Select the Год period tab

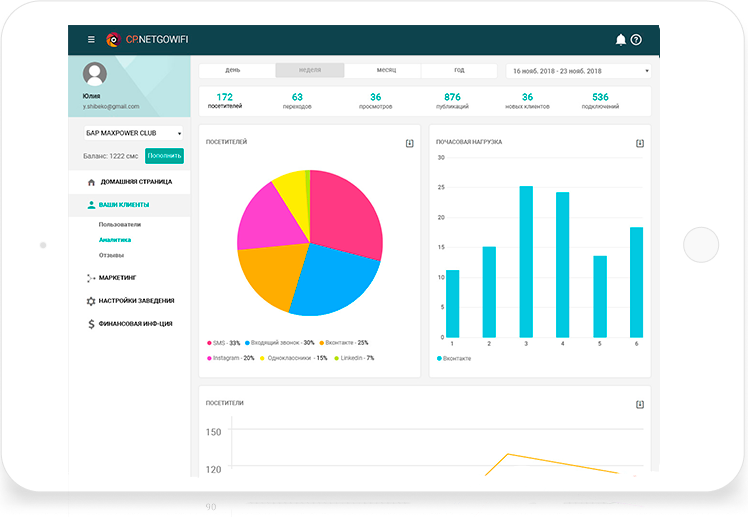pos(459,71)
